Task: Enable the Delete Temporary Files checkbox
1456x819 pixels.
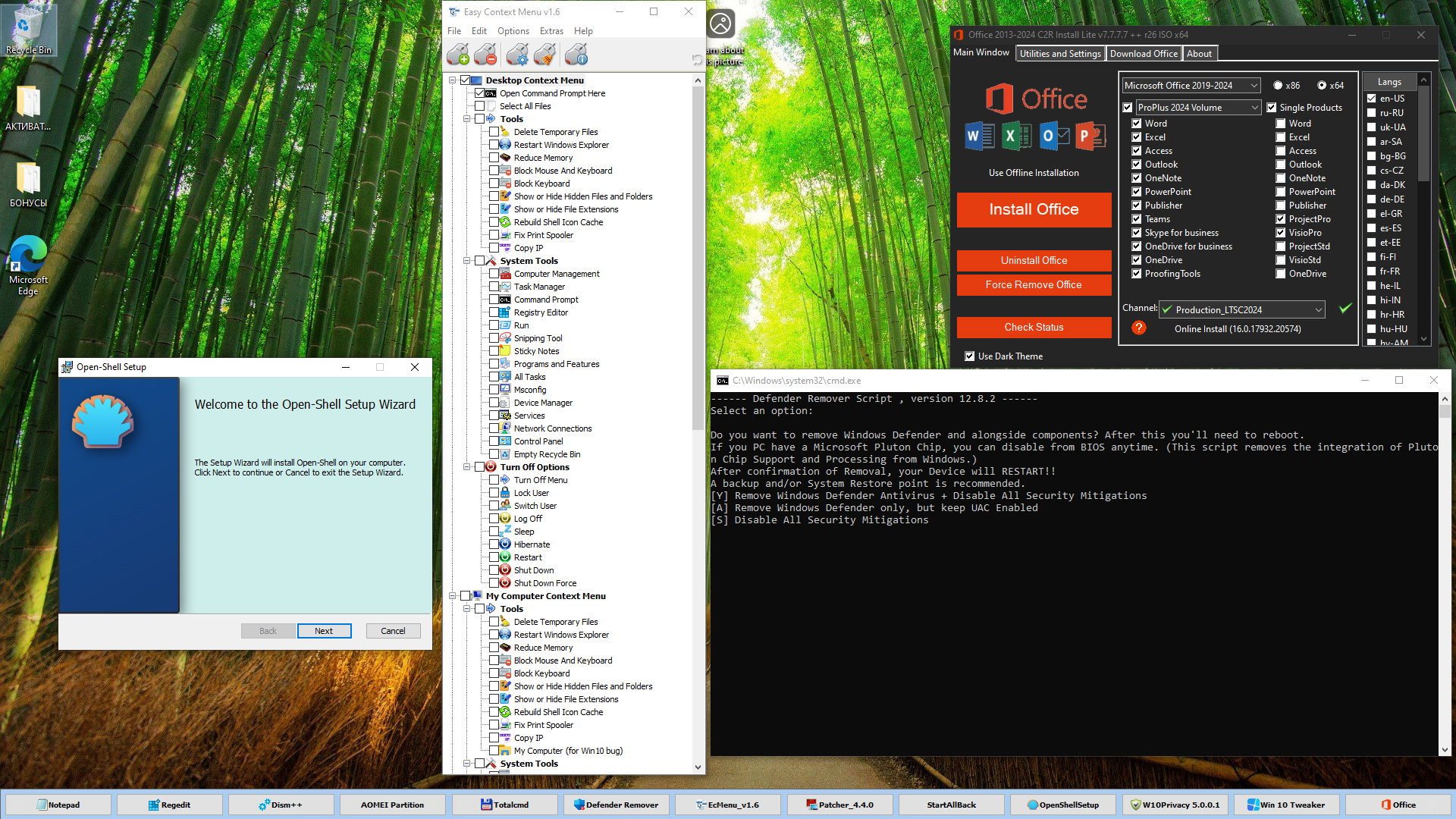Action: [x=494, y=132]
